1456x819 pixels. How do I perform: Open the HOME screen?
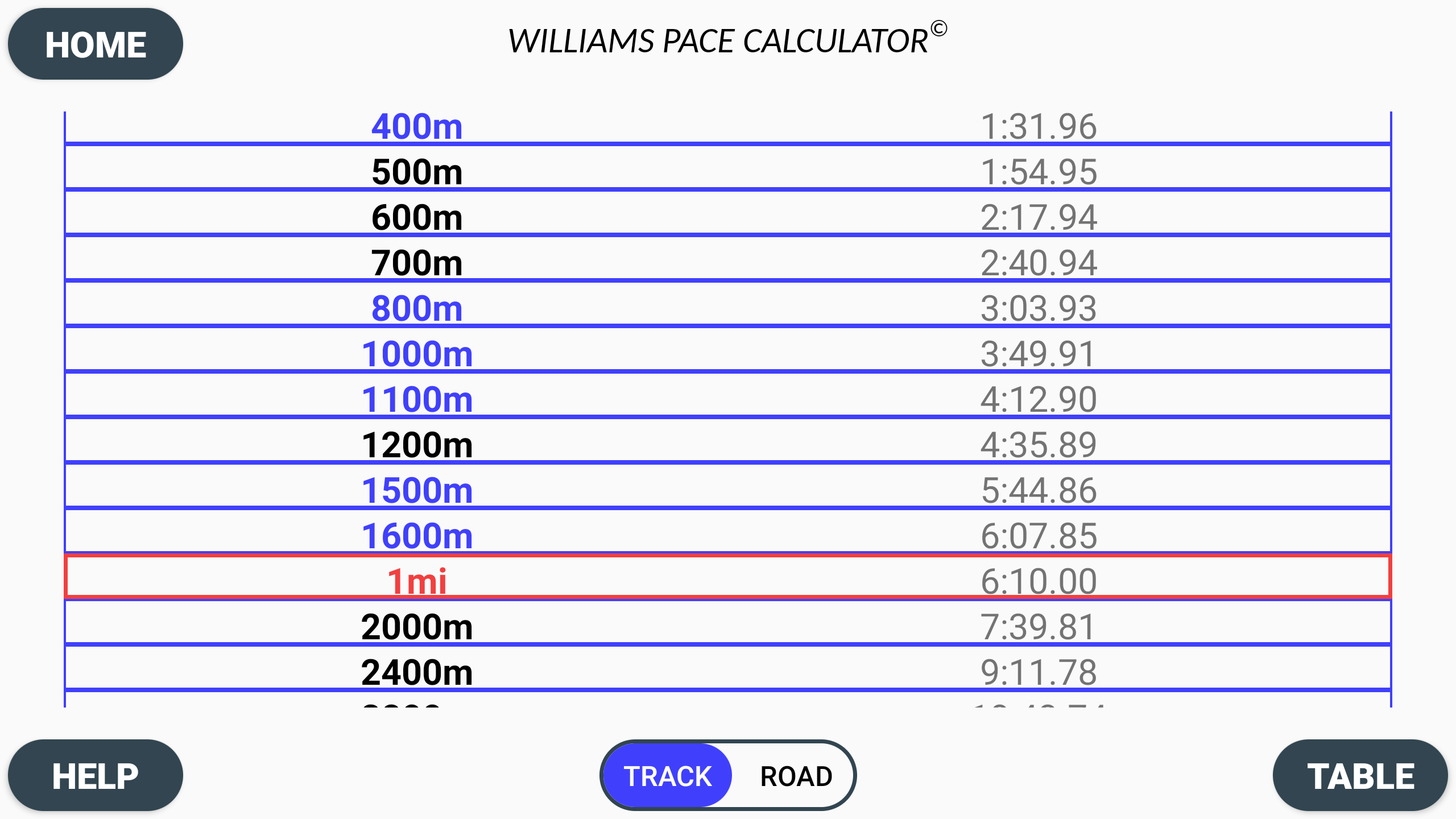95,44
